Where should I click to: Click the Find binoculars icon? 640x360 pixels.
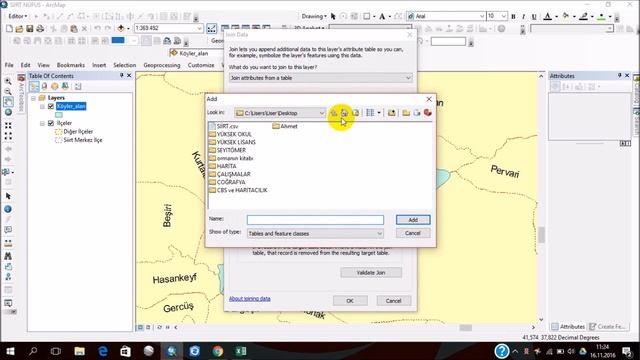click(8, 256)
